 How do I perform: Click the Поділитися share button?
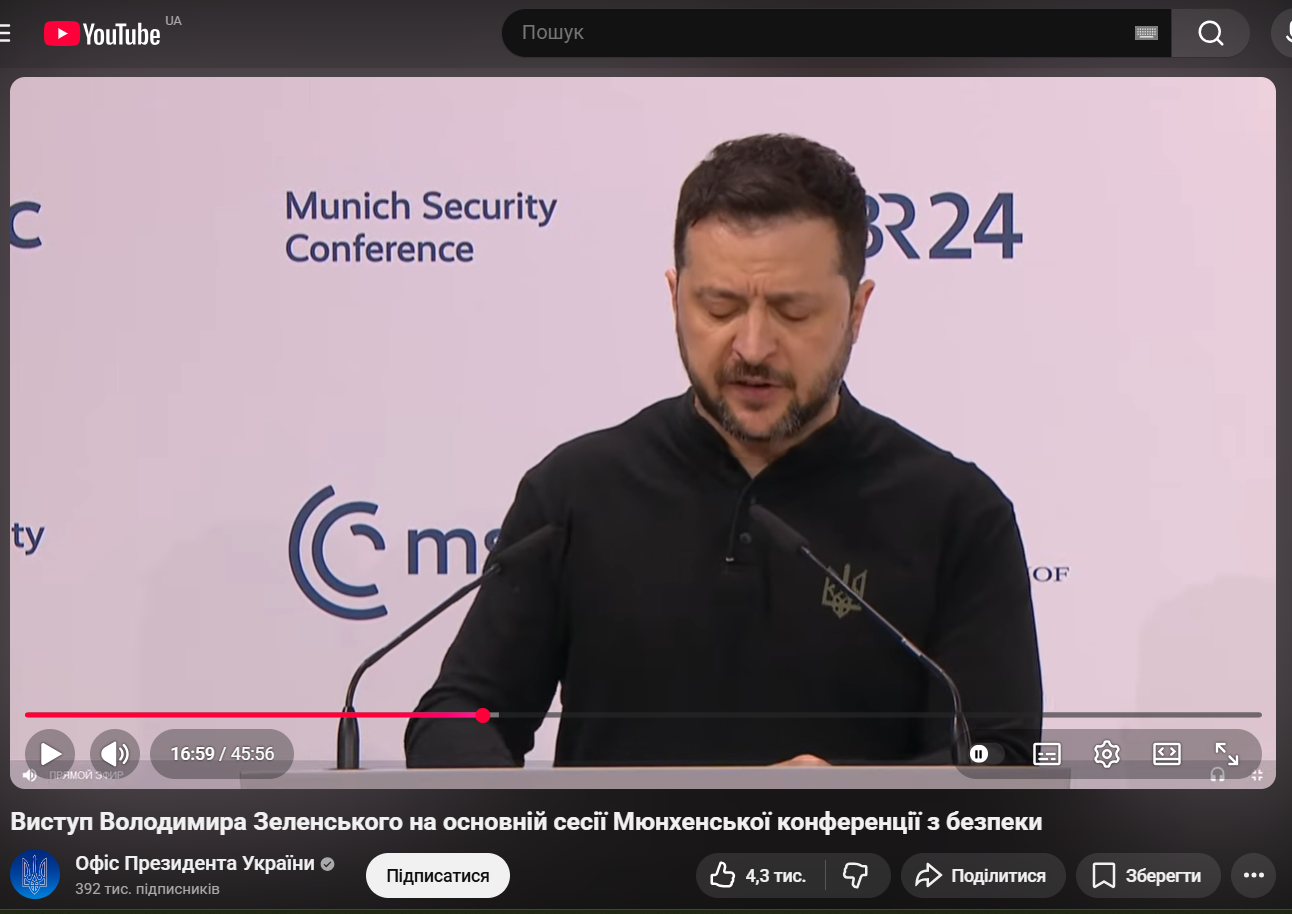point(980,876)
